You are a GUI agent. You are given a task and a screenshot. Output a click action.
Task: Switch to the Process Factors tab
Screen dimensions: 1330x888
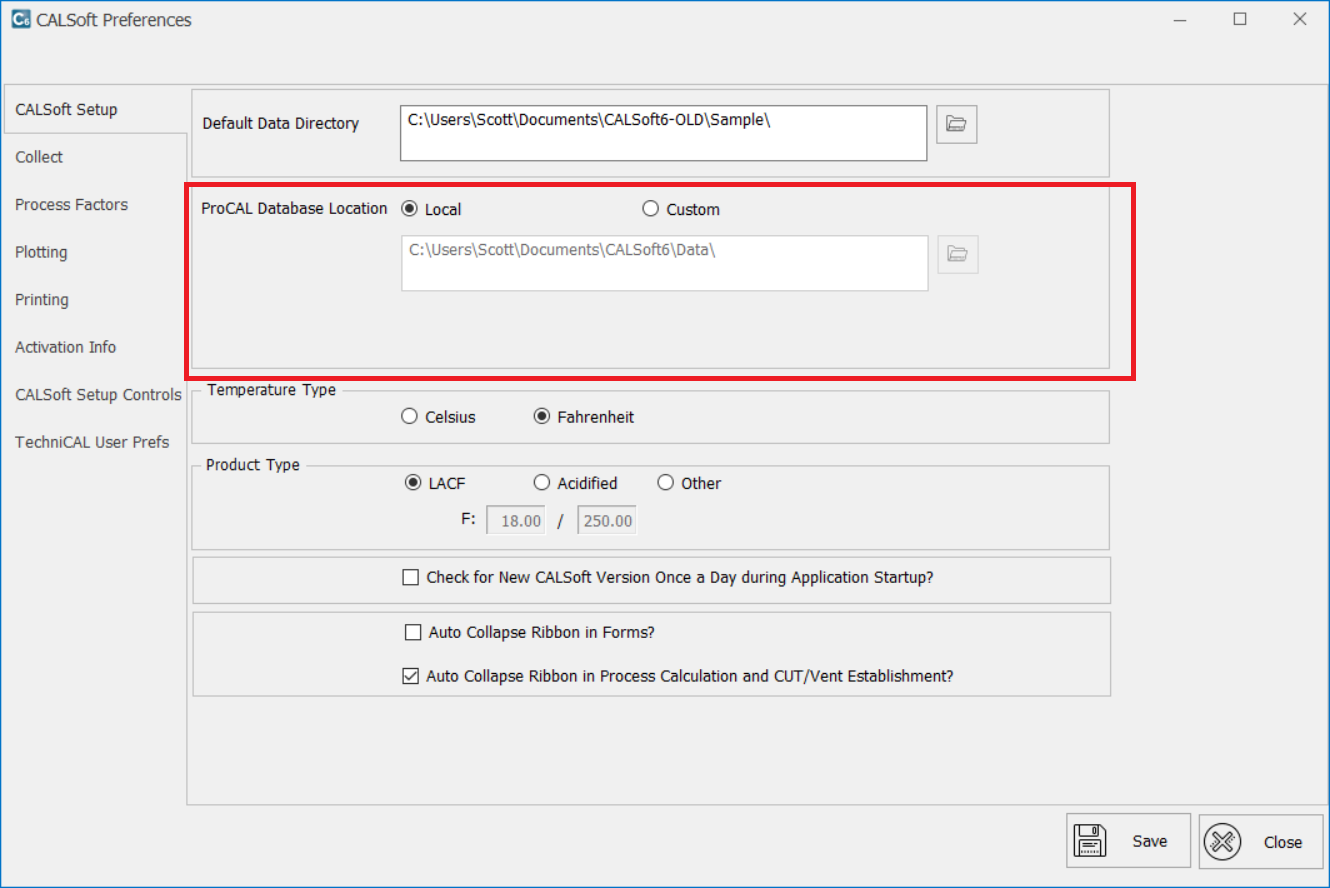pyautogui.click(x=71, y=204)
